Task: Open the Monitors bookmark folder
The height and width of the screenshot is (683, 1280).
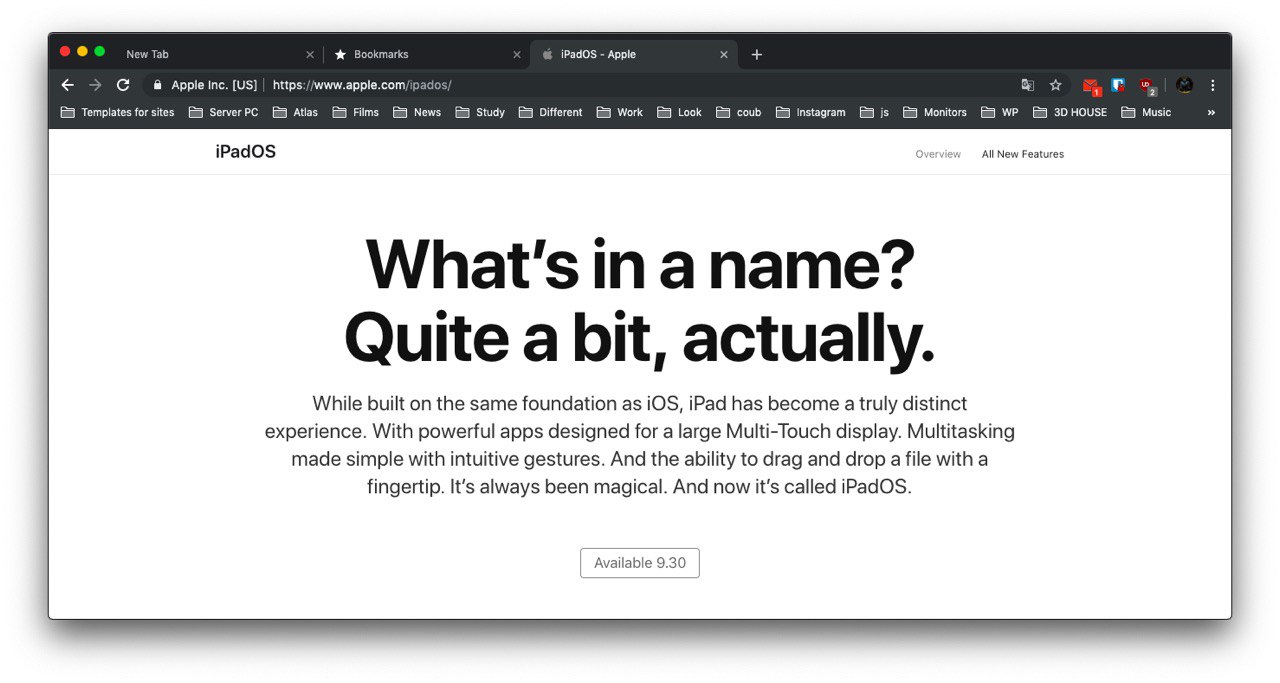Action: point(935,112)
